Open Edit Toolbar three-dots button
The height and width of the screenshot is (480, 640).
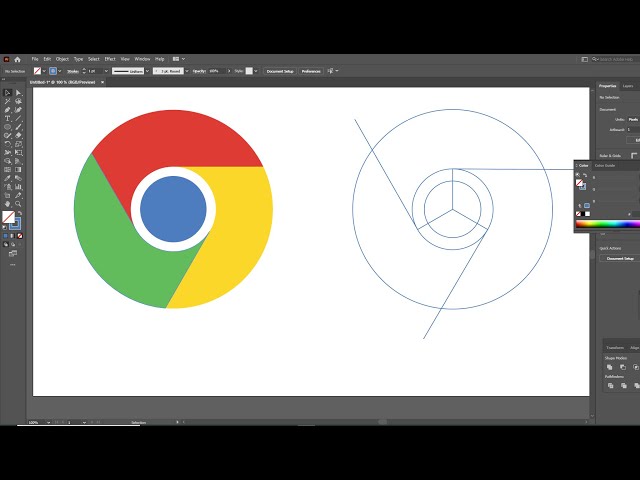[13, 264]
